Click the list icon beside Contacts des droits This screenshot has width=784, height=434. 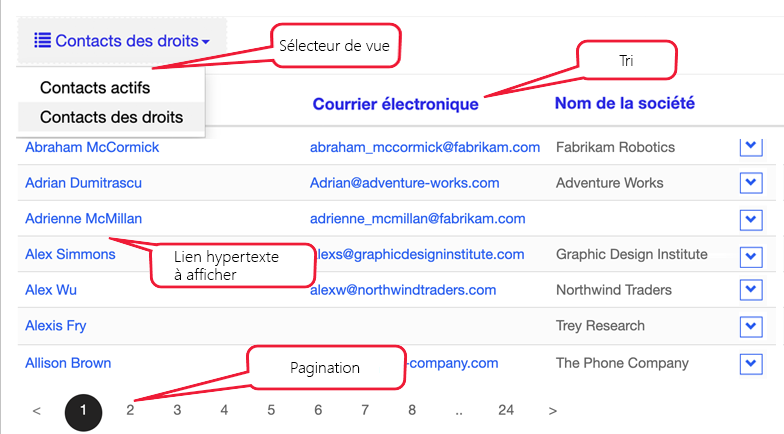coord(42,40)
